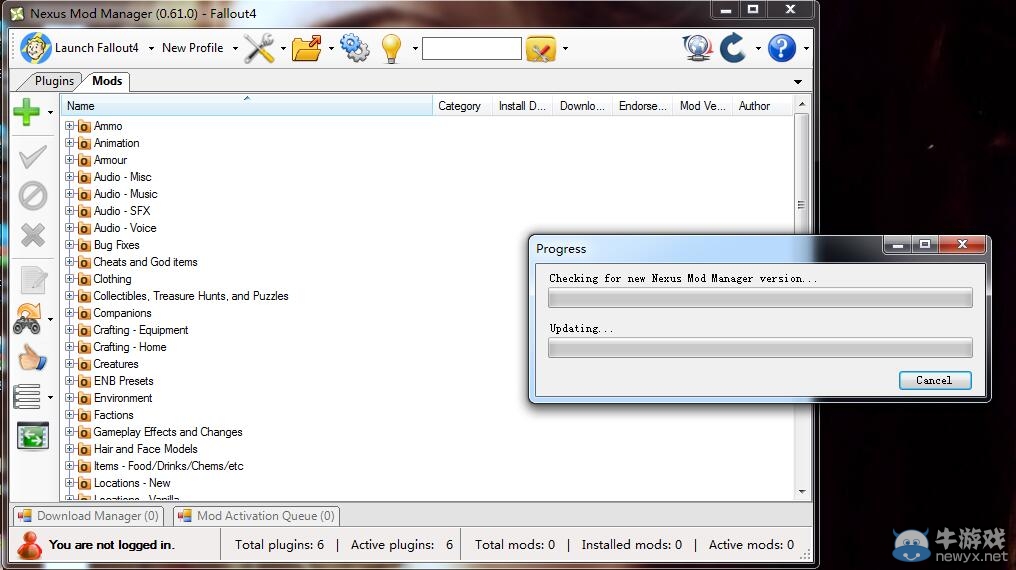The image size is (1016, 570).
Task: Expand the Factions category node
Action: 69,415
